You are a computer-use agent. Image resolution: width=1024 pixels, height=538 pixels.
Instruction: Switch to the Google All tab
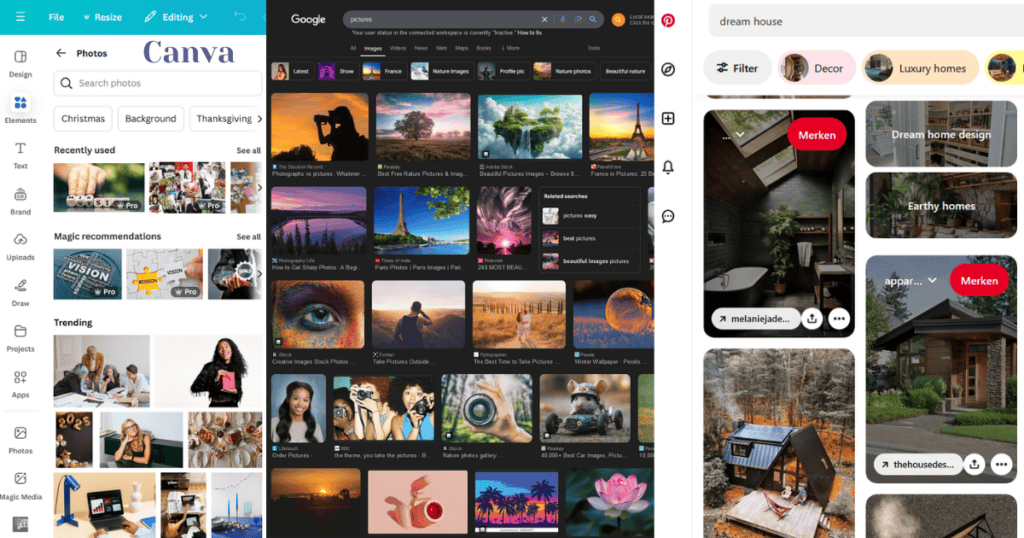coord(353,48)
